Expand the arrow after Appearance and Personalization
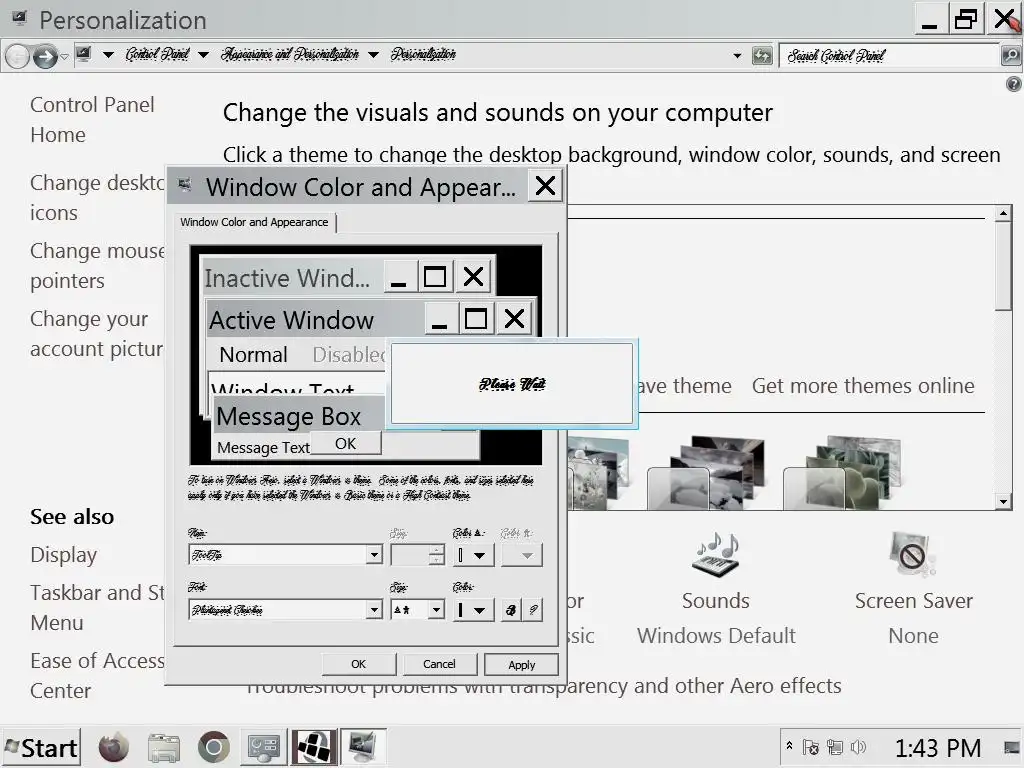This screenshot has height=768, width=1024. coord(373,55)
